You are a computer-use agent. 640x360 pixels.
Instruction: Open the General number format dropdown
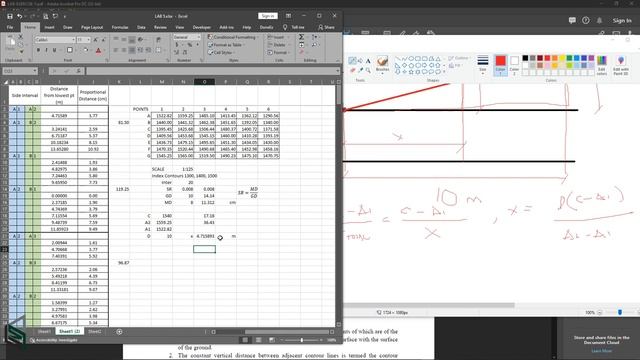coord(199,37)
